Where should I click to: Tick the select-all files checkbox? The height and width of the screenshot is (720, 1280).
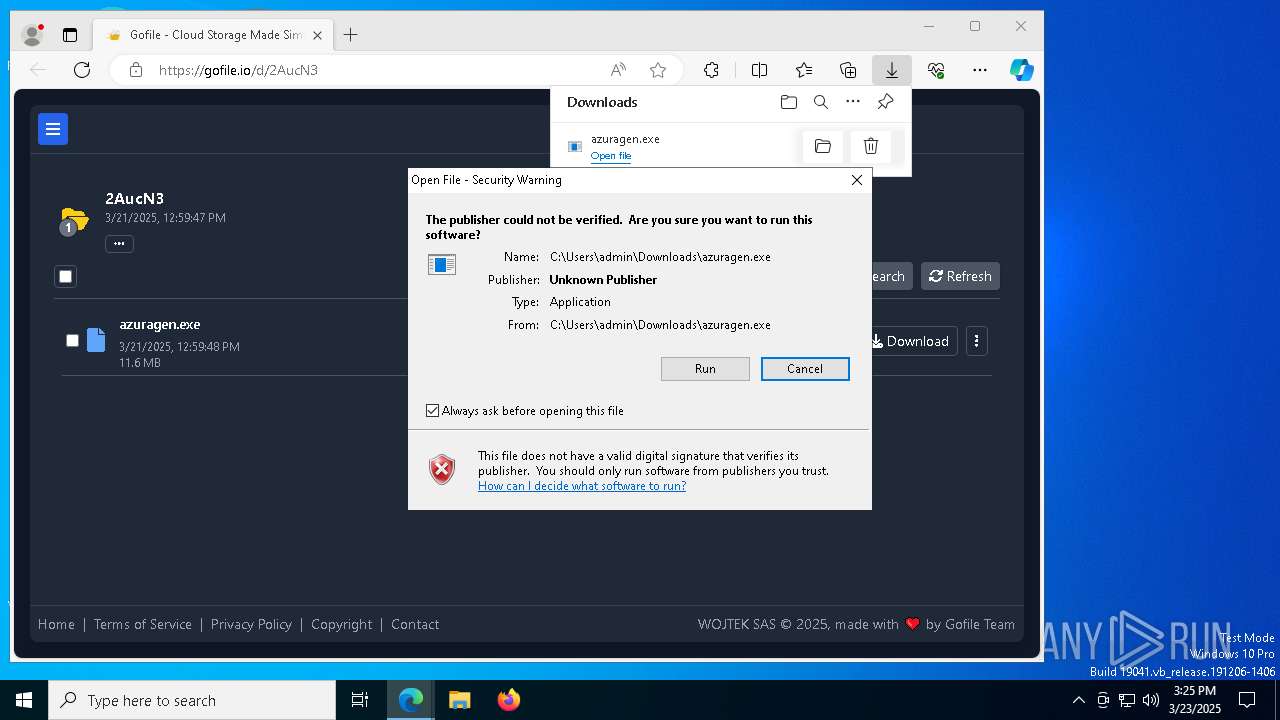(x=66, y=276)
